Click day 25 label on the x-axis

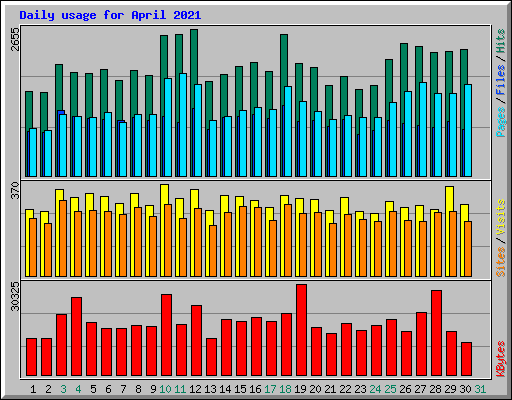pyautogui.click(x=390, y=389)
